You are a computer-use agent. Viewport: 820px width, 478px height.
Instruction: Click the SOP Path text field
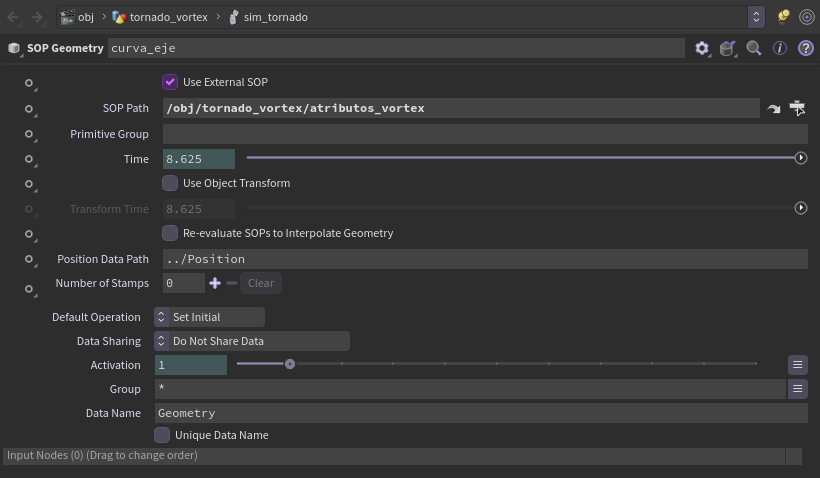coord(461,108)
